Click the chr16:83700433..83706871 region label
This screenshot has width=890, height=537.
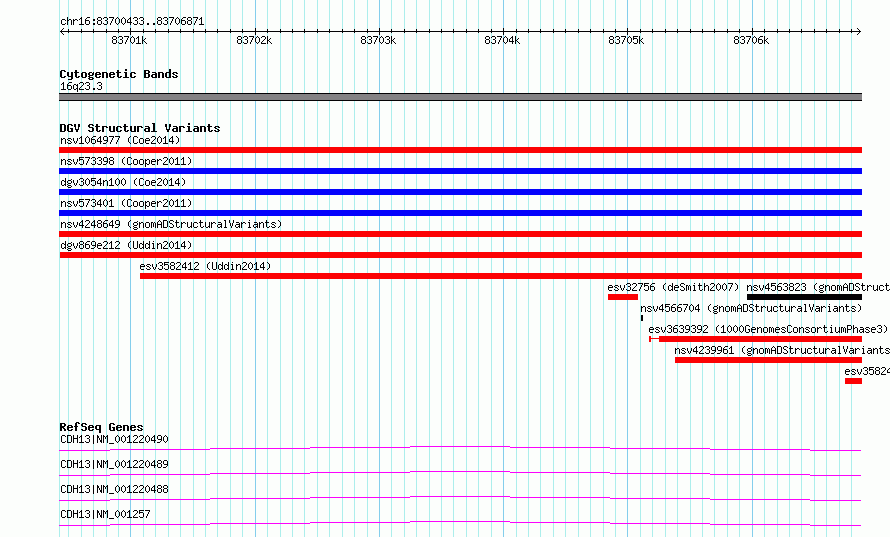point(132,21)
